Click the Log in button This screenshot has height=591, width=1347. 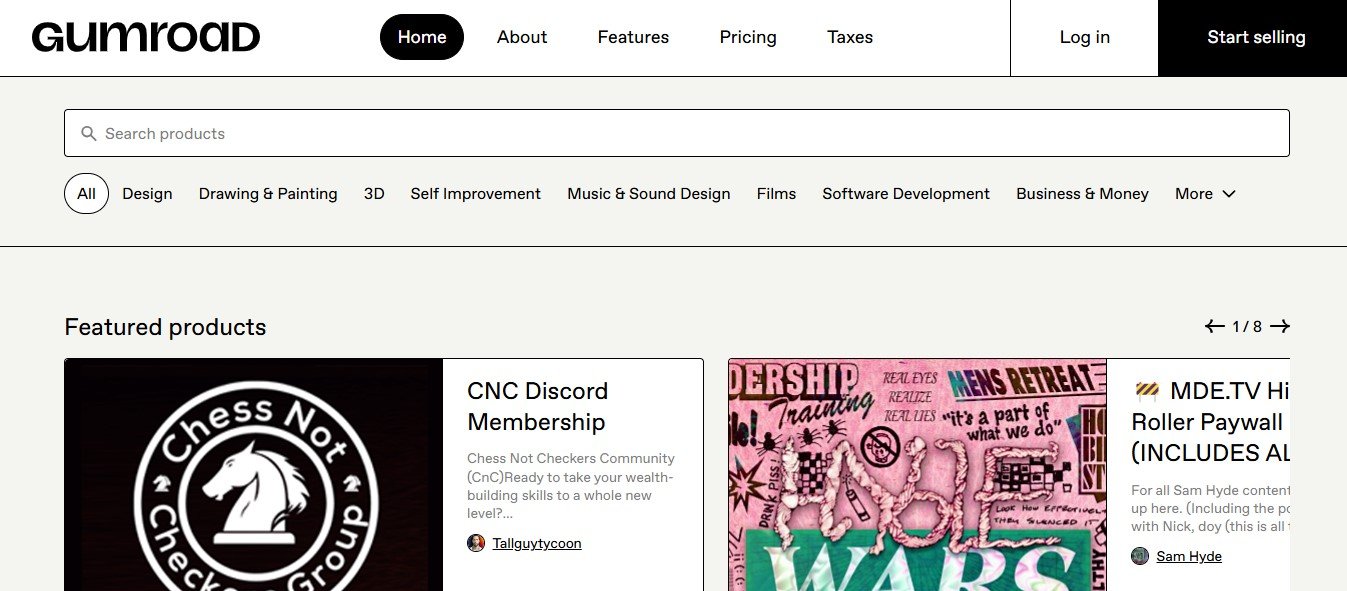(x=1084, y=37)
